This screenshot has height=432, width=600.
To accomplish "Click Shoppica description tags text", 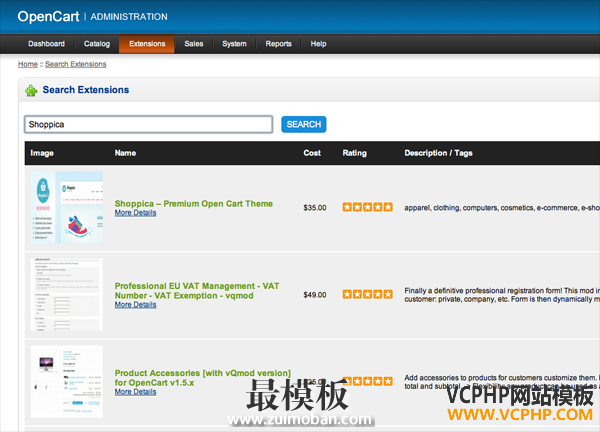I will [502, 208].
